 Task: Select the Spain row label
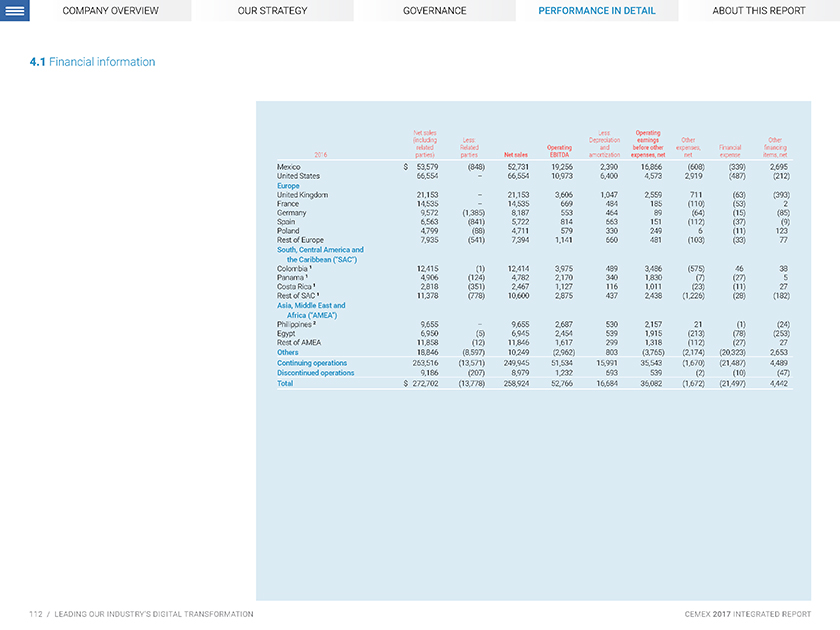(286, 222)
